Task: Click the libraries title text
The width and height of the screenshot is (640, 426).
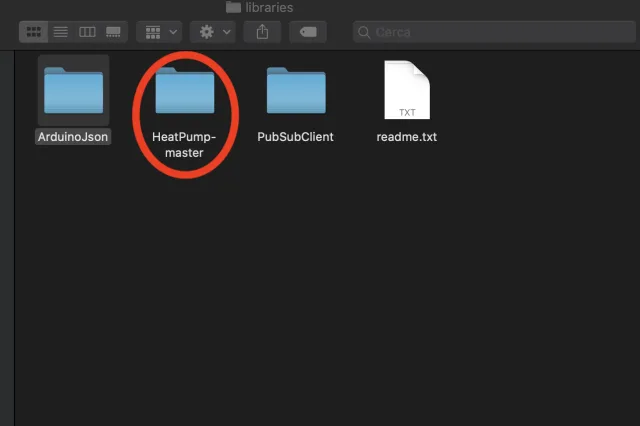Action: [270, 7]
